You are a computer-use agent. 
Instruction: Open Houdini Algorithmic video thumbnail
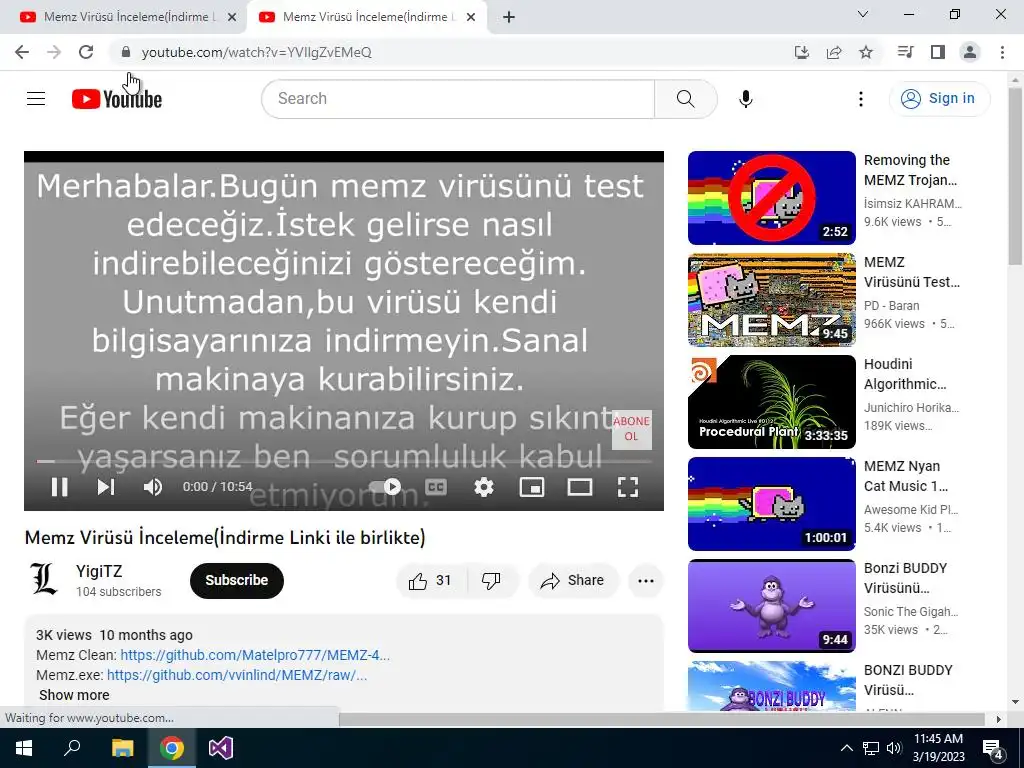click(x=771, y=402)
